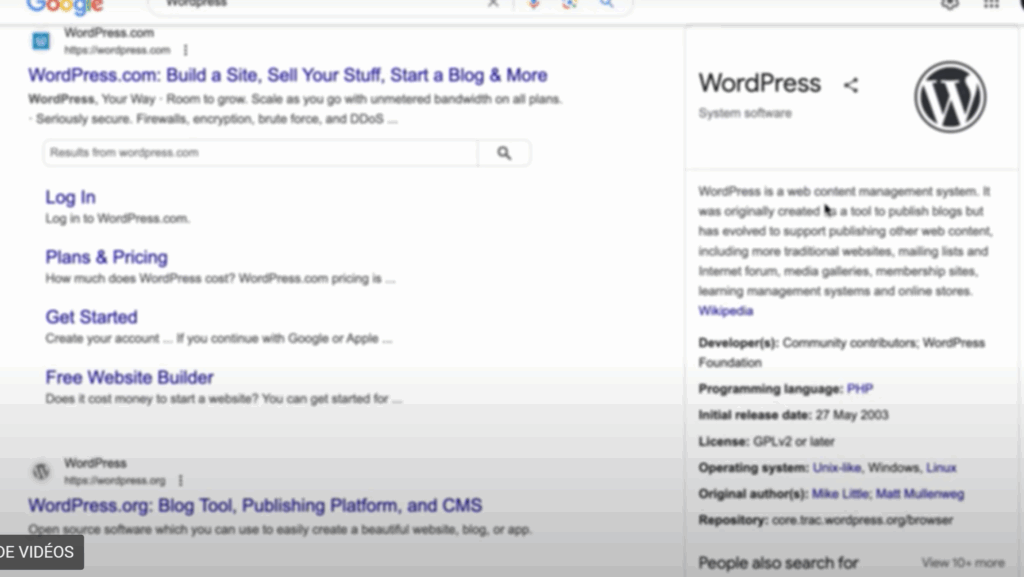Open the PHP programming language link
Image resolution: width=1024 pixels, height=577 pixels.
point(859,389)
